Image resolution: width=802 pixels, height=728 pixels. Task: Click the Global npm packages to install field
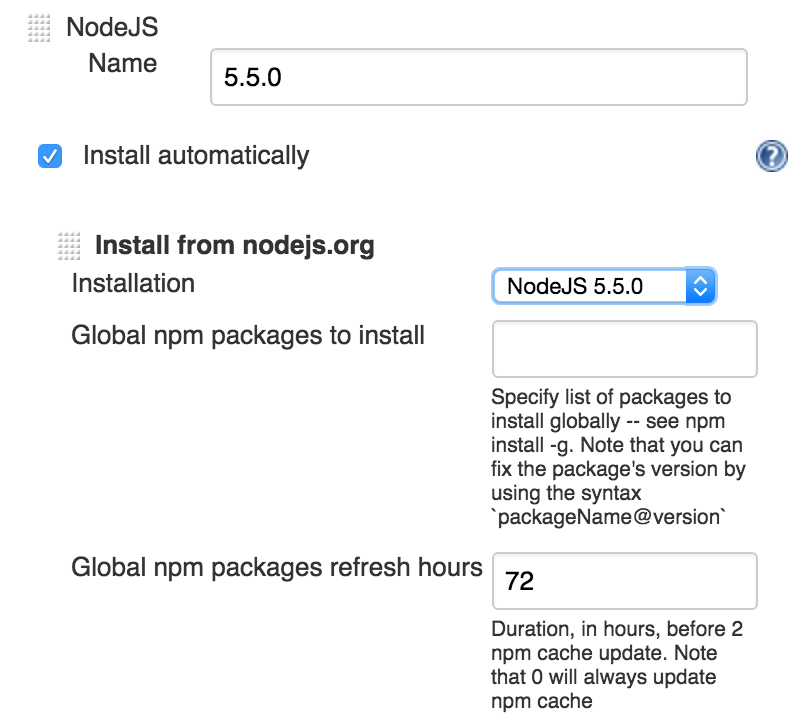pyautogui.click(x=625, y=349)
